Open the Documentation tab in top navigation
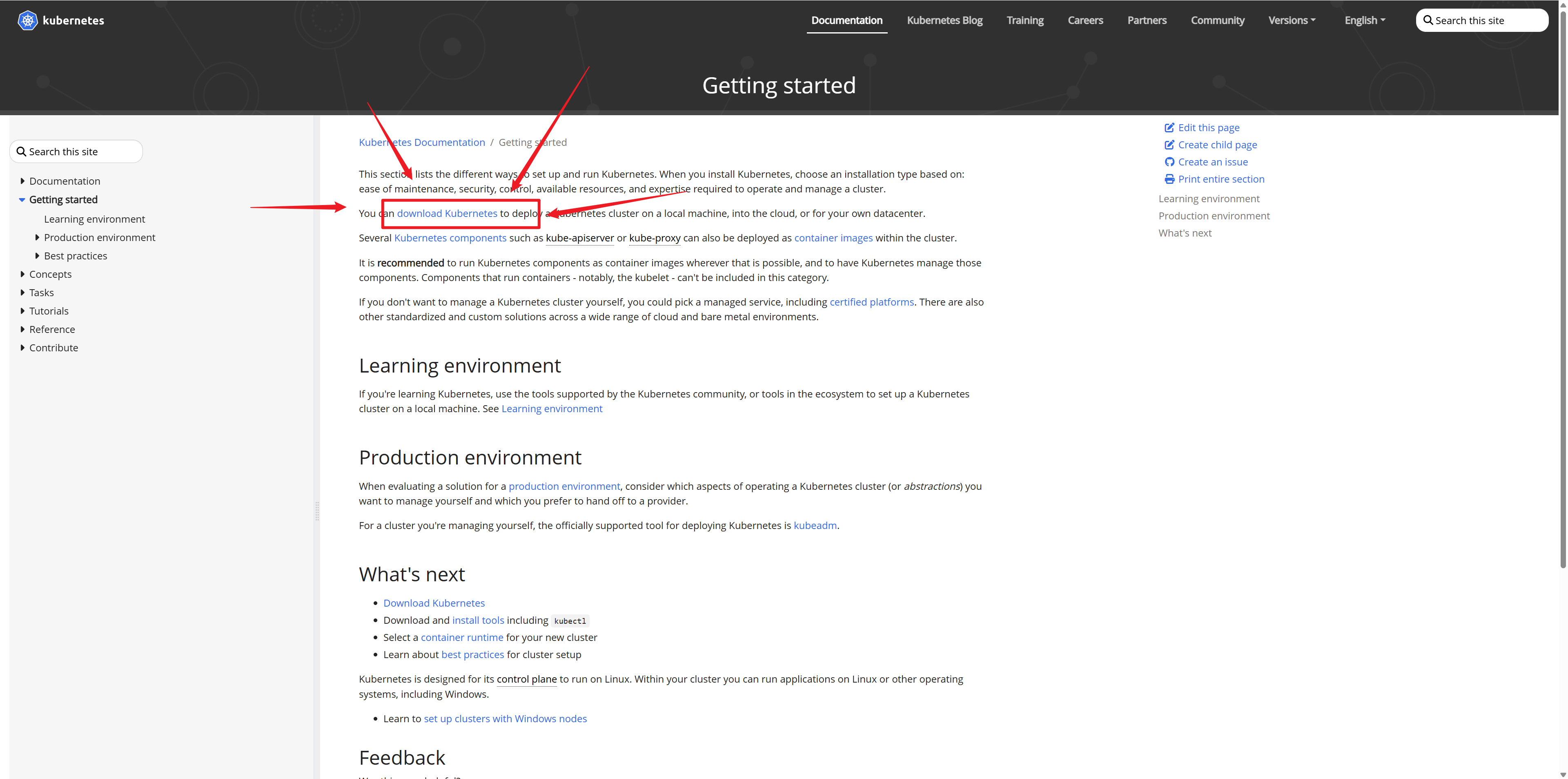The height and width of the screenshot is (779, 1568). [x=847, y=20]
